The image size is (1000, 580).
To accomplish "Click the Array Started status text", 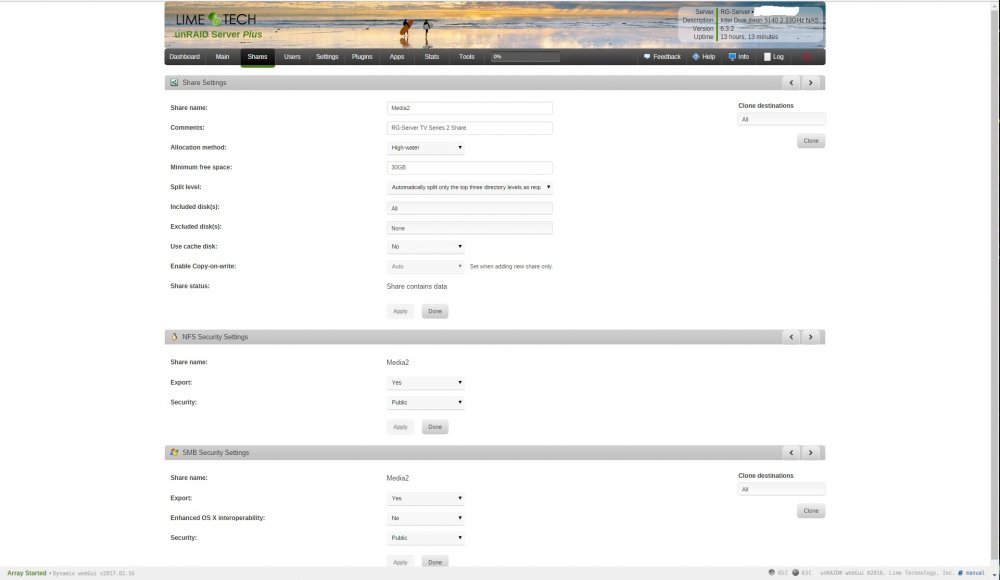I will pyautogui.click(x=27, y=573).
